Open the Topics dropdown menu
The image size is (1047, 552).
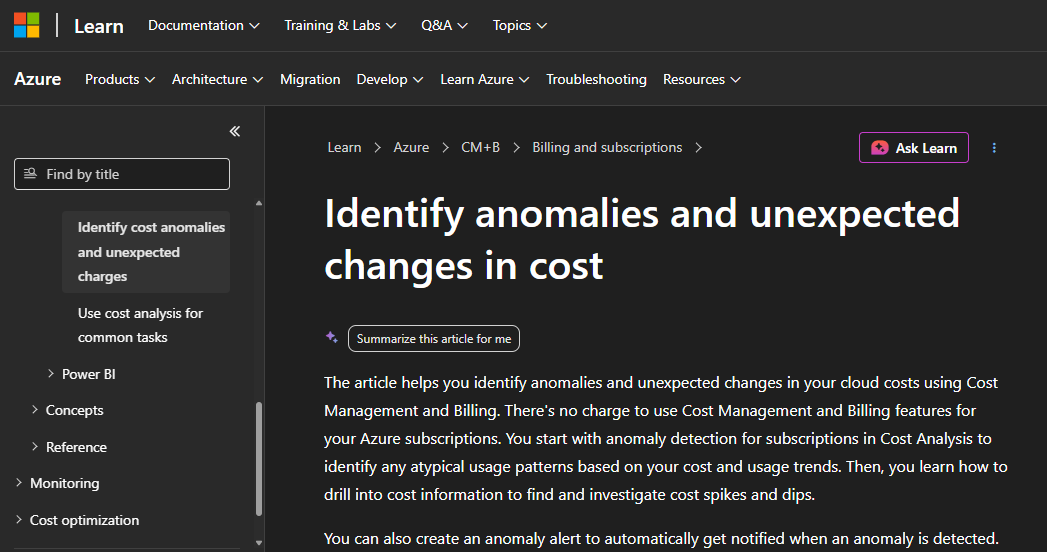click(519, 25)
